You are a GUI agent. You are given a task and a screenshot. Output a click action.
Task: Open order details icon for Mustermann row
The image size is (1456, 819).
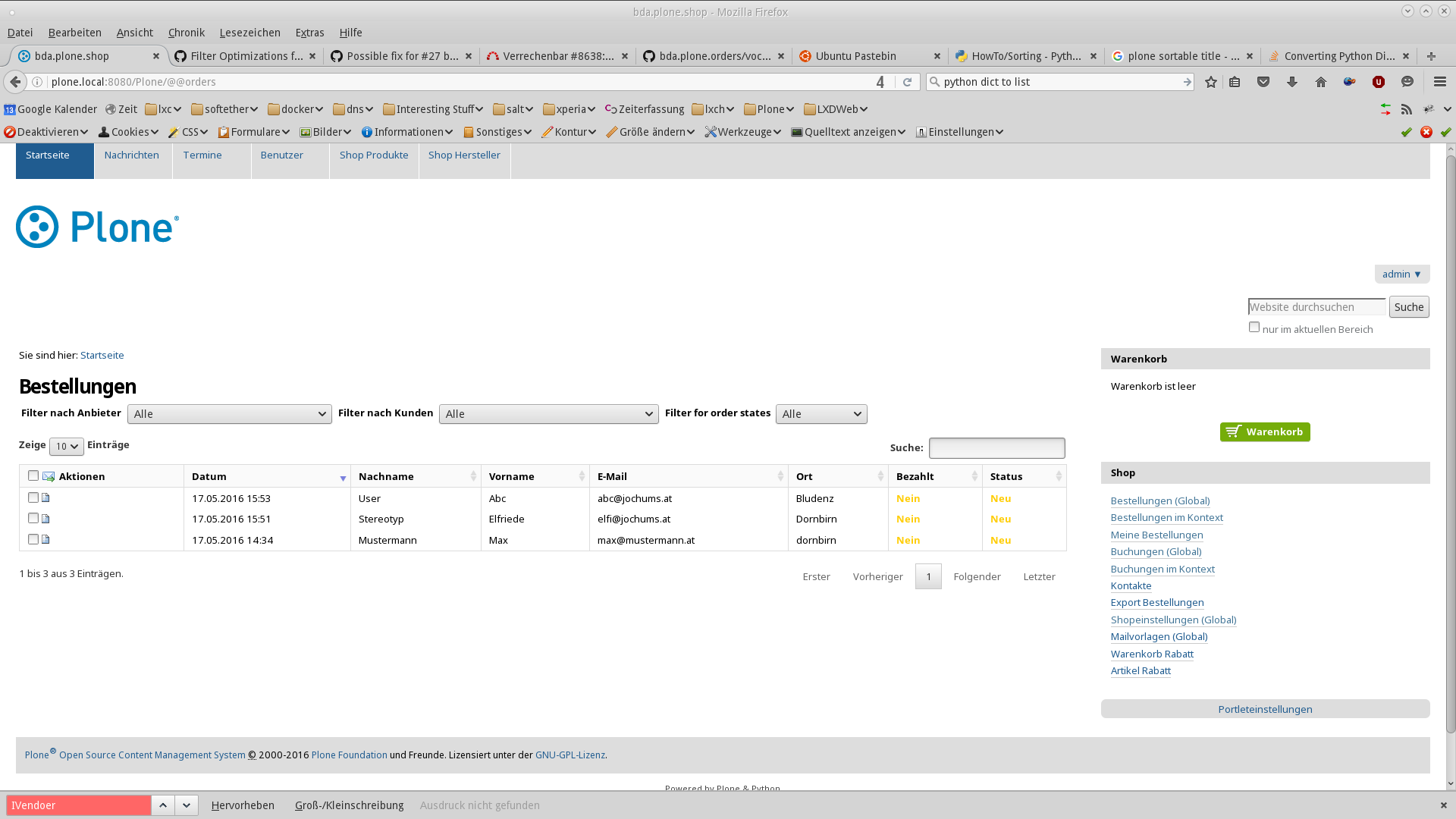click(x=45, y=539)
